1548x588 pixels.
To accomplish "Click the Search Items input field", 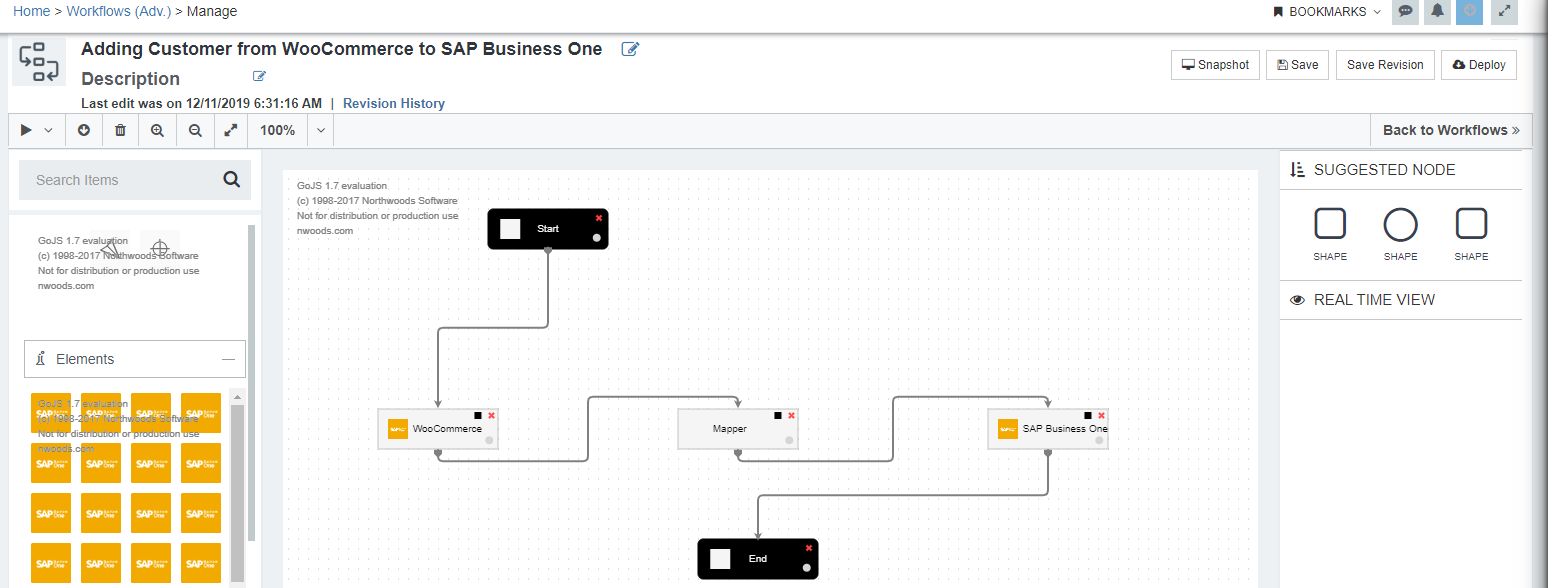I will [120, 180].
